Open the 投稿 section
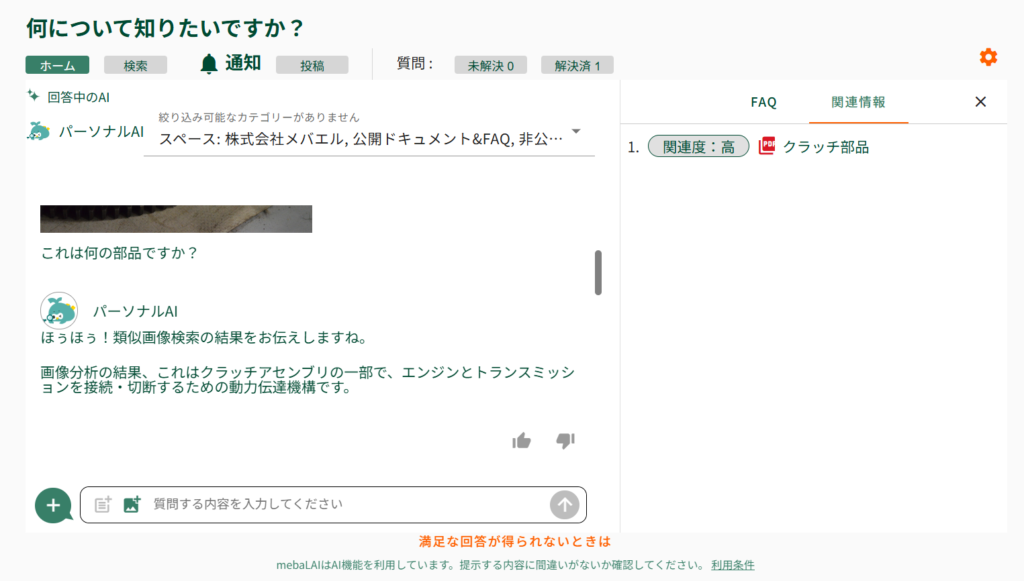 coord(312,65)
